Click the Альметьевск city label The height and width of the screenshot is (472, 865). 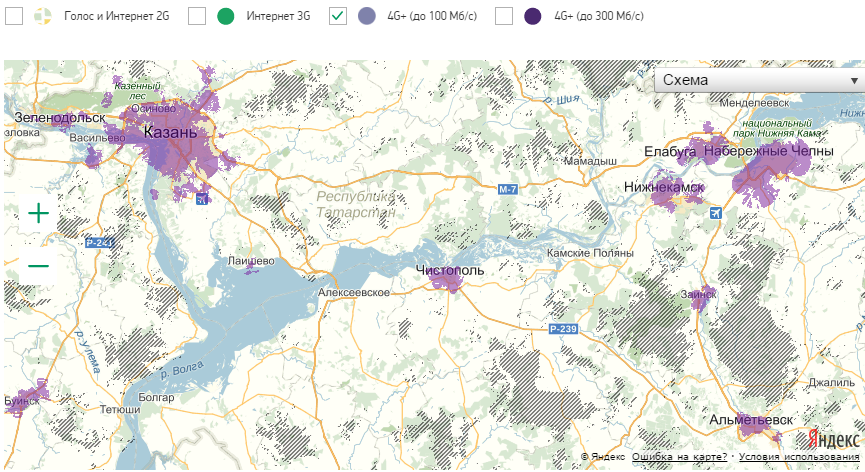pos(751,420)
